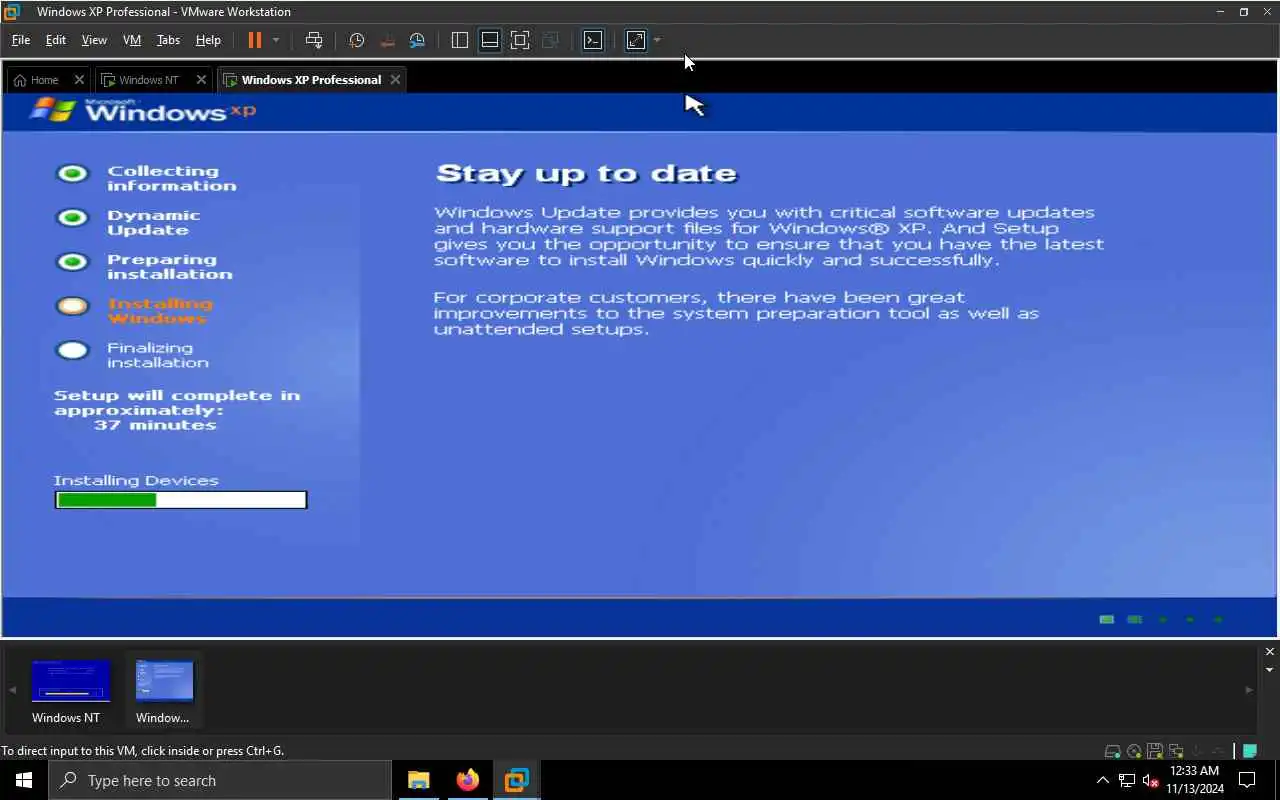
Task: Enter full screen mode icon
Action: pyautogui.click(x=520, y=40)
